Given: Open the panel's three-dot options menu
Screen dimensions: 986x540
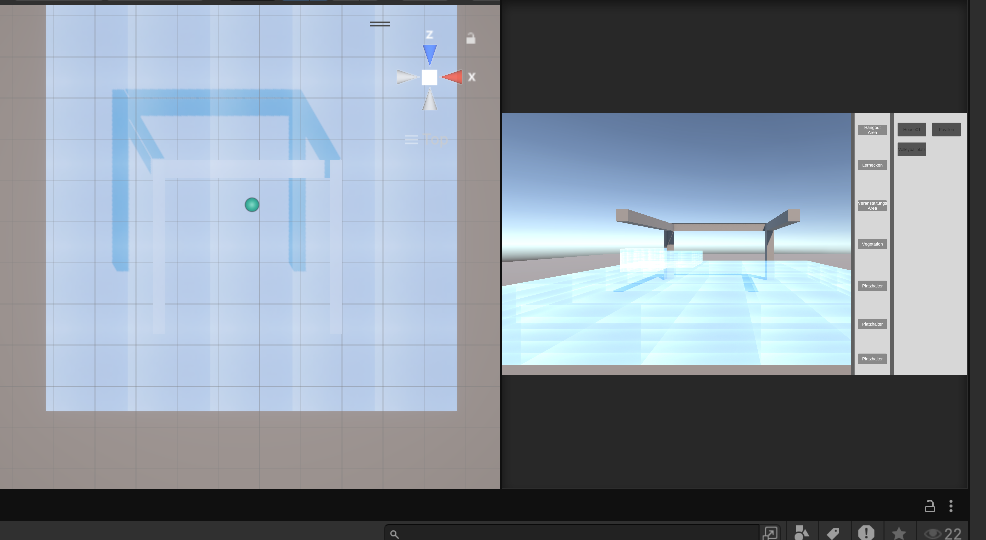Looking at the screenshot, I should click(x=951, y=506).
